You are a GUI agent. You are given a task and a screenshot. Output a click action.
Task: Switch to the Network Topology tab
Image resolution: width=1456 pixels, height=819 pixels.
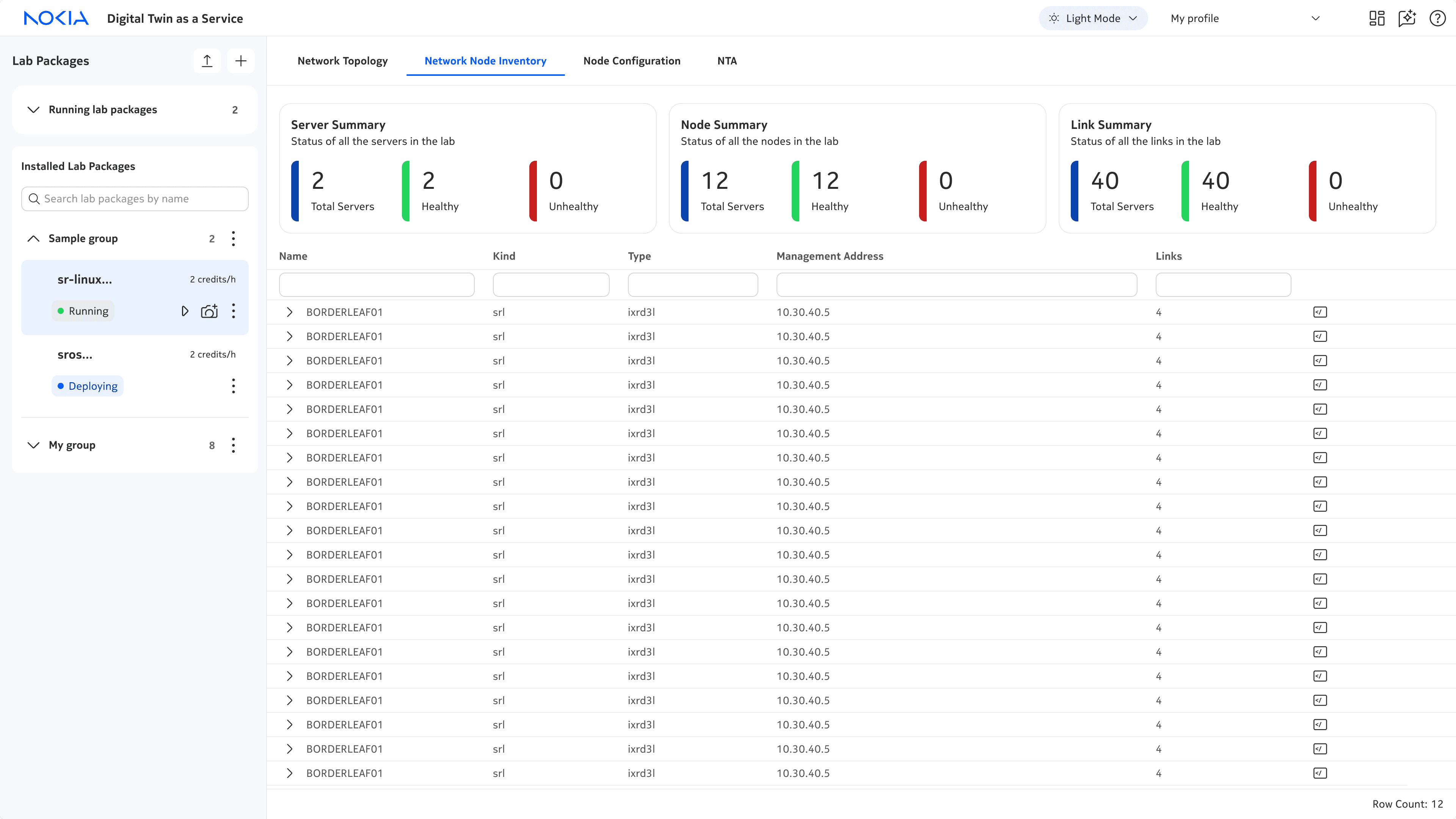(x=342, y=61)
